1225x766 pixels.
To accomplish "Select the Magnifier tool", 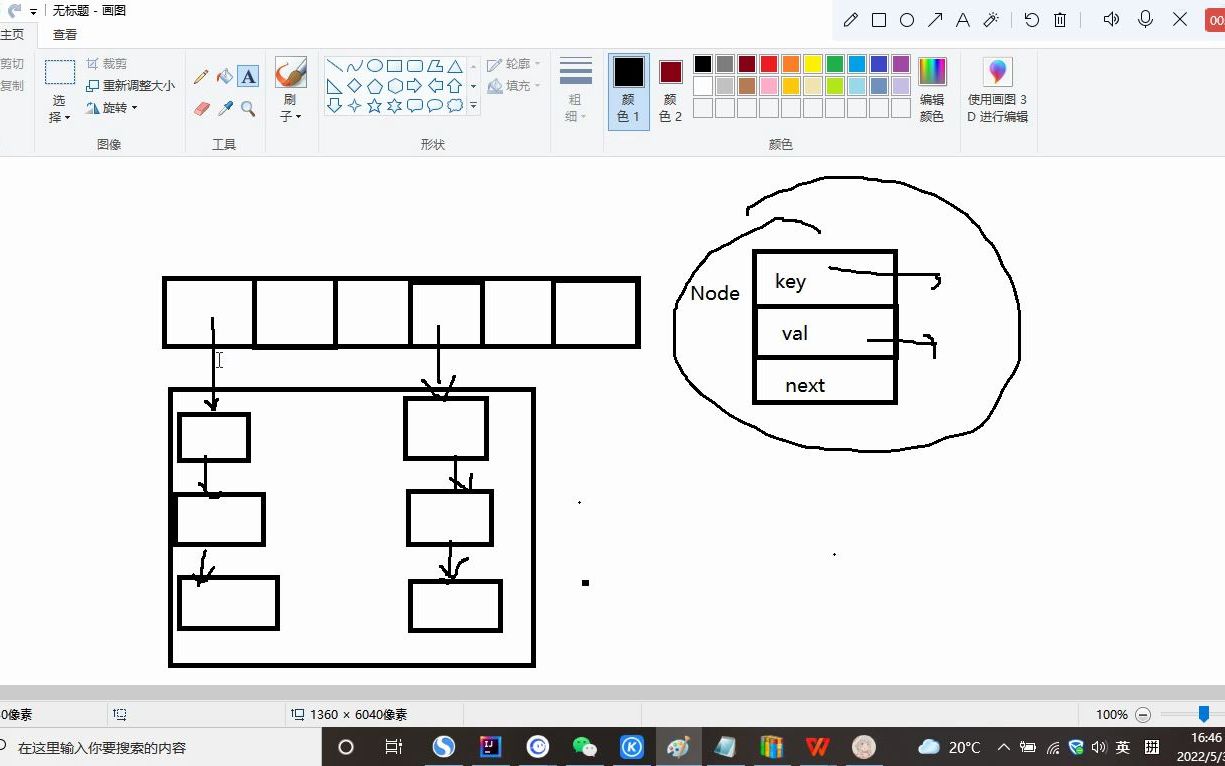I will click(x=248, y=108).
